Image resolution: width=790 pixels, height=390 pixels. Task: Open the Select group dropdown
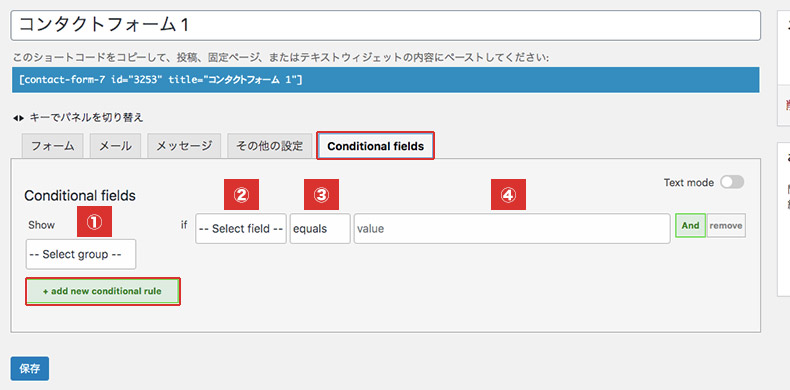(81, 254)
